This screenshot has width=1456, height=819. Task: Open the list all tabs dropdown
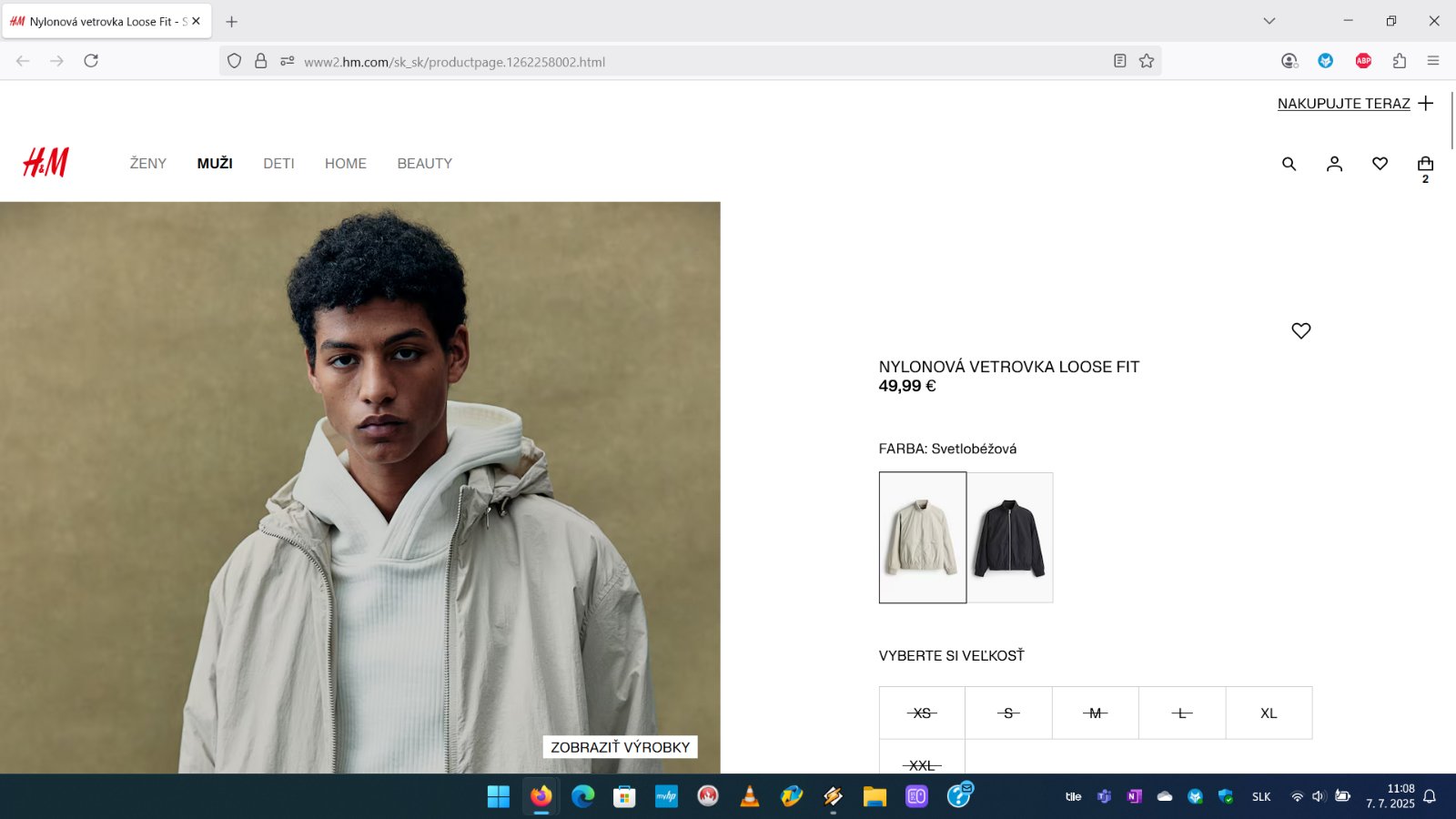[x=1269, y=21]
